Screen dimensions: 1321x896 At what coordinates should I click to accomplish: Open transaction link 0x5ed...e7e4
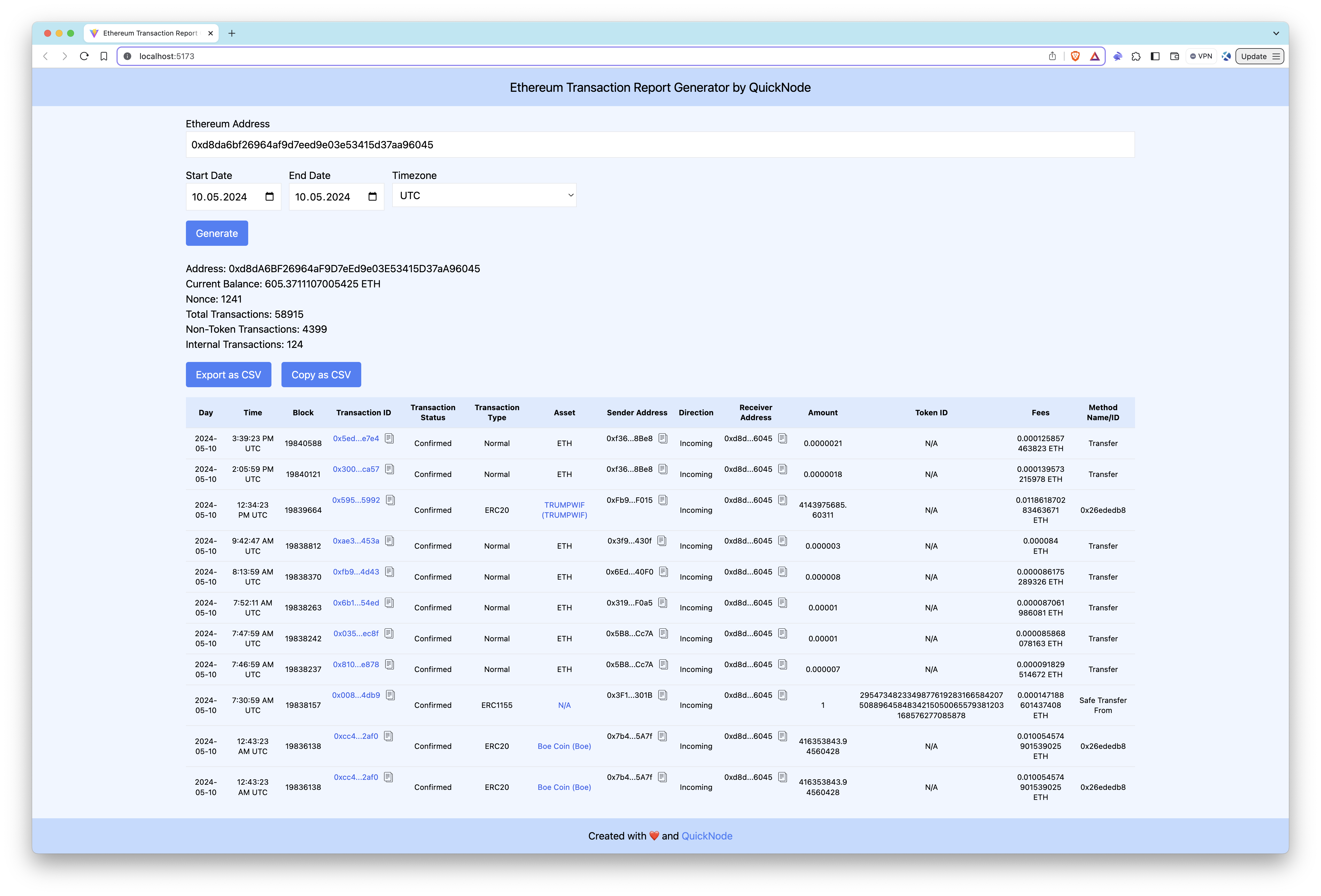pyautogui.click(x=356, y=439)
